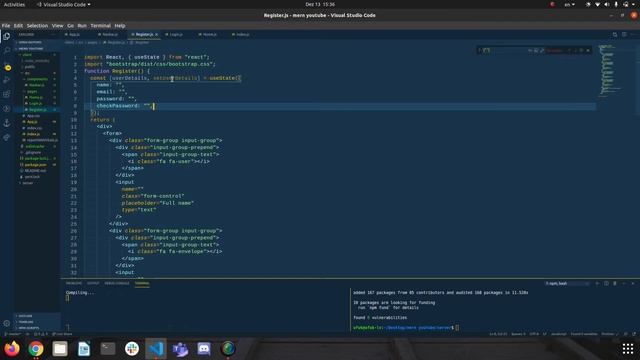Switch to the OUTPUT panel tab
The image size is (640, 360).
(x=93, y=283)
